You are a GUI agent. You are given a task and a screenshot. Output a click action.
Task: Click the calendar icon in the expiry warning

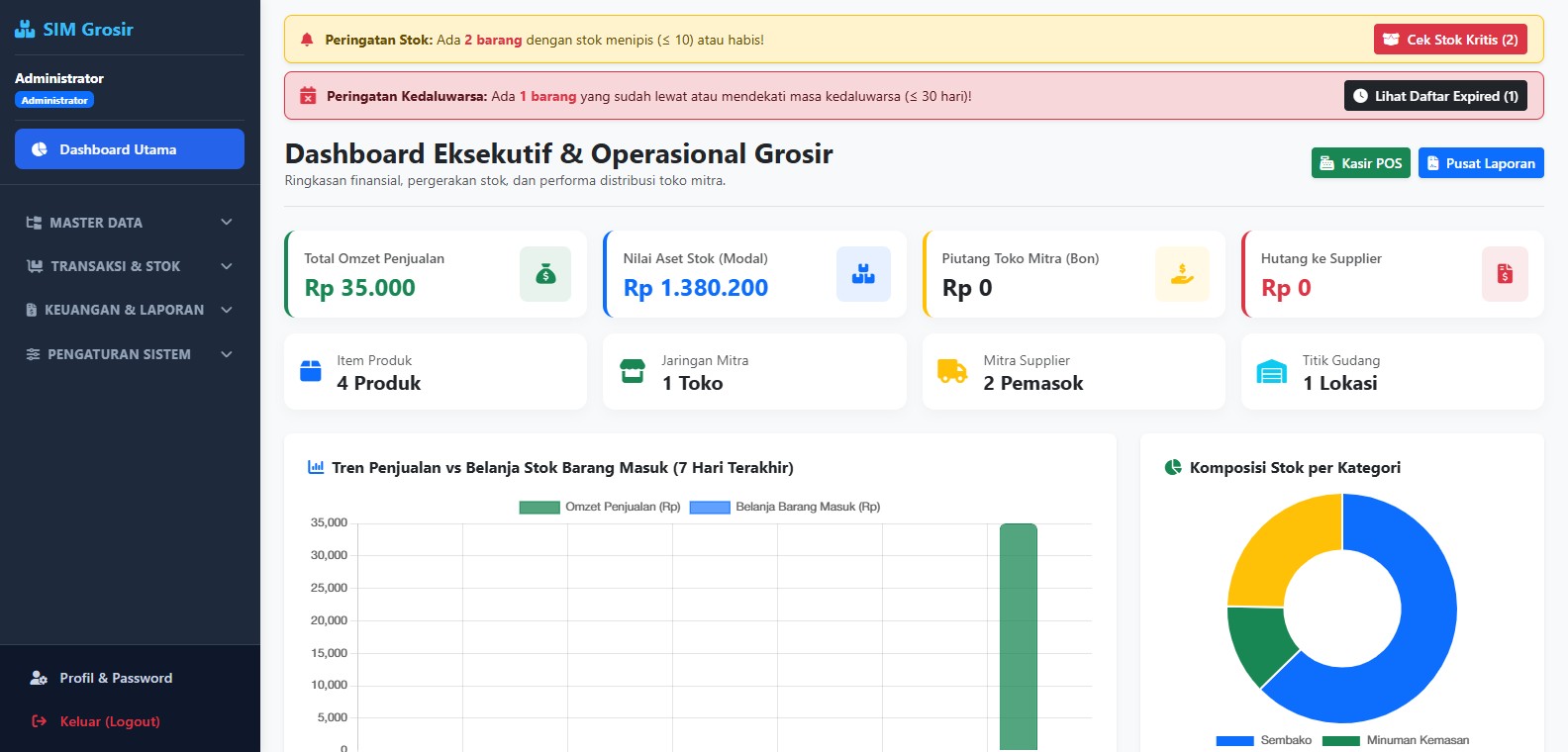point(308,96)
